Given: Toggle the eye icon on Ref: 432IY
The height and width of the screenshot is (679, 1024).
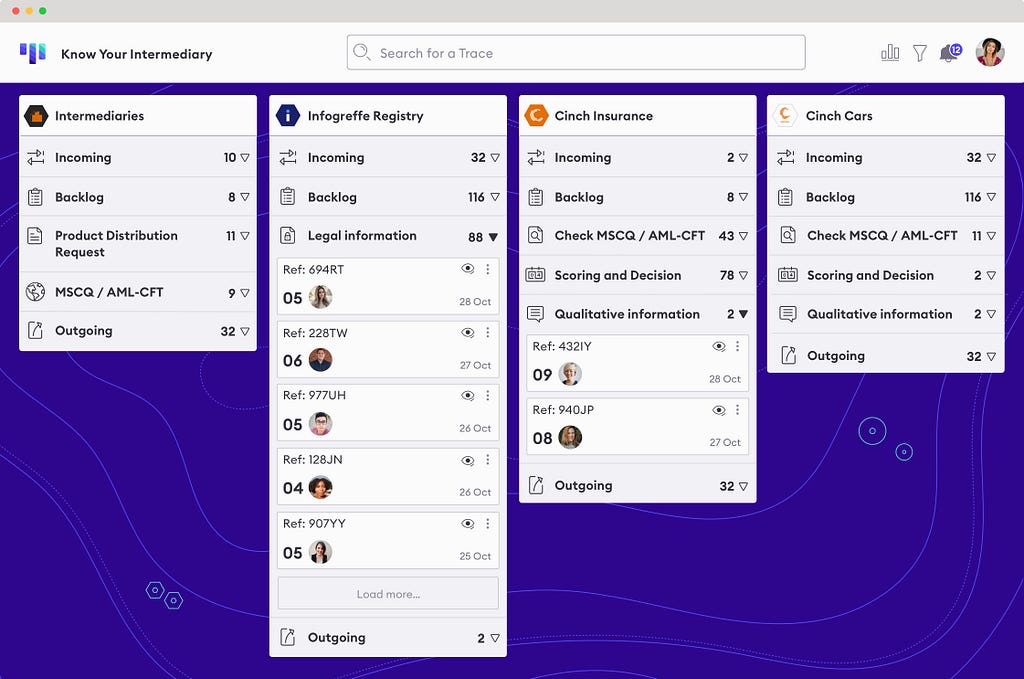Looking at the screenshot, I should pyautogui.click(x=718, y=346).
